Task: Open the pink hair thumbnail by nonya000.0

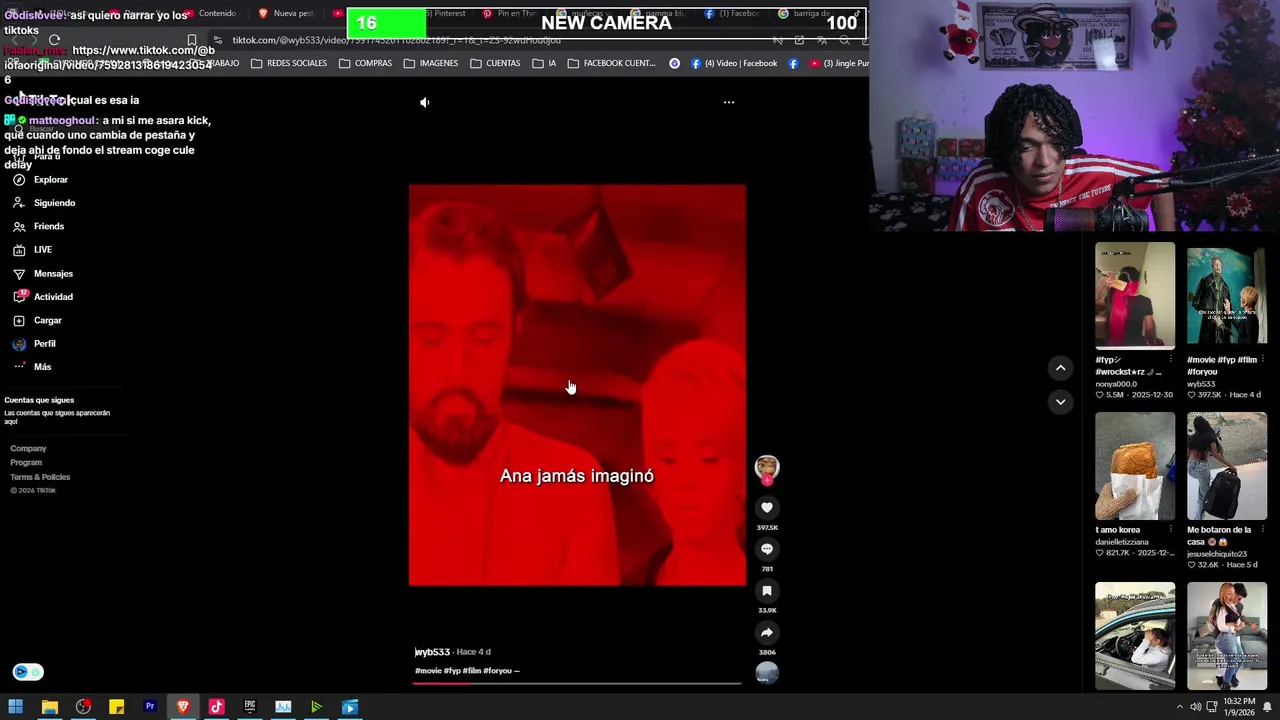Action: [x=1135, y=296]
